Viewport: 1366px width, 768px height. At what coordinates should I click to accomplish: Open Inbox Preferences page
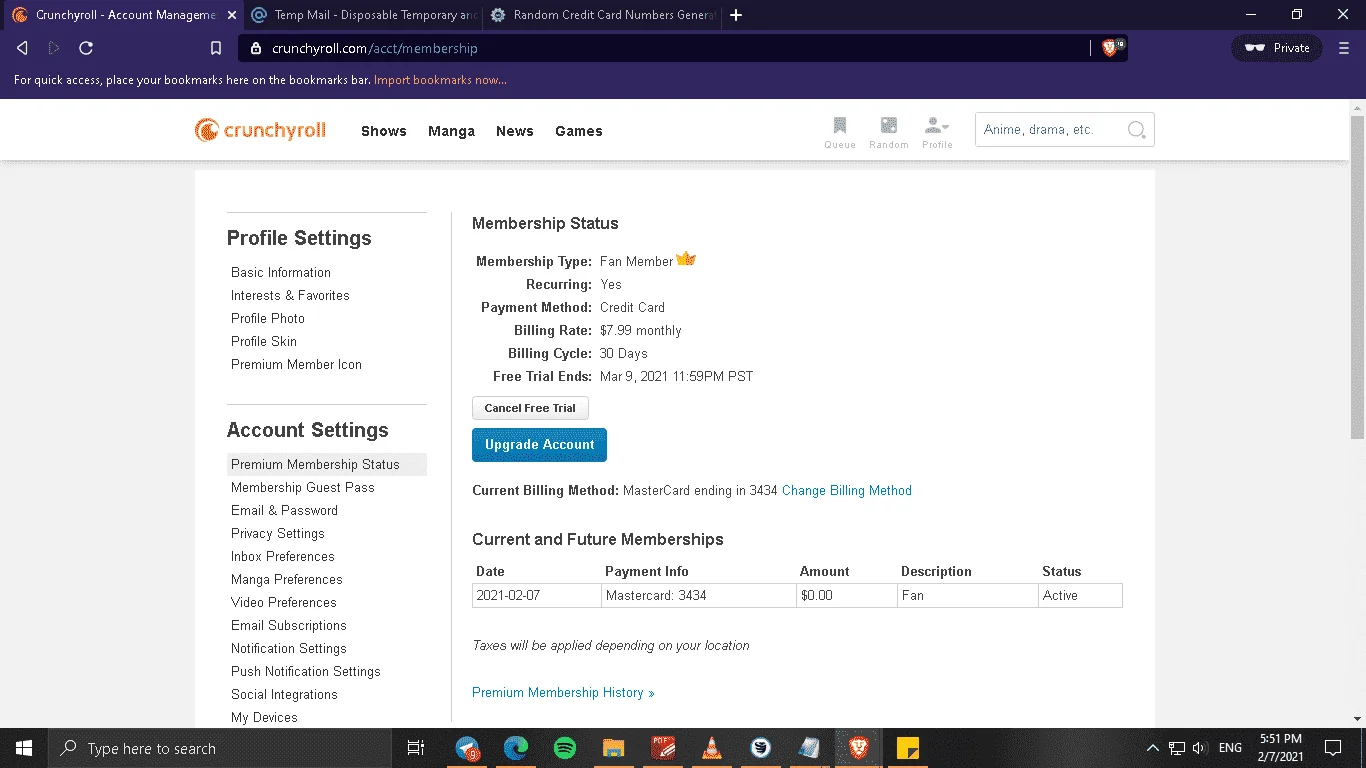click(x=283, y=556)
